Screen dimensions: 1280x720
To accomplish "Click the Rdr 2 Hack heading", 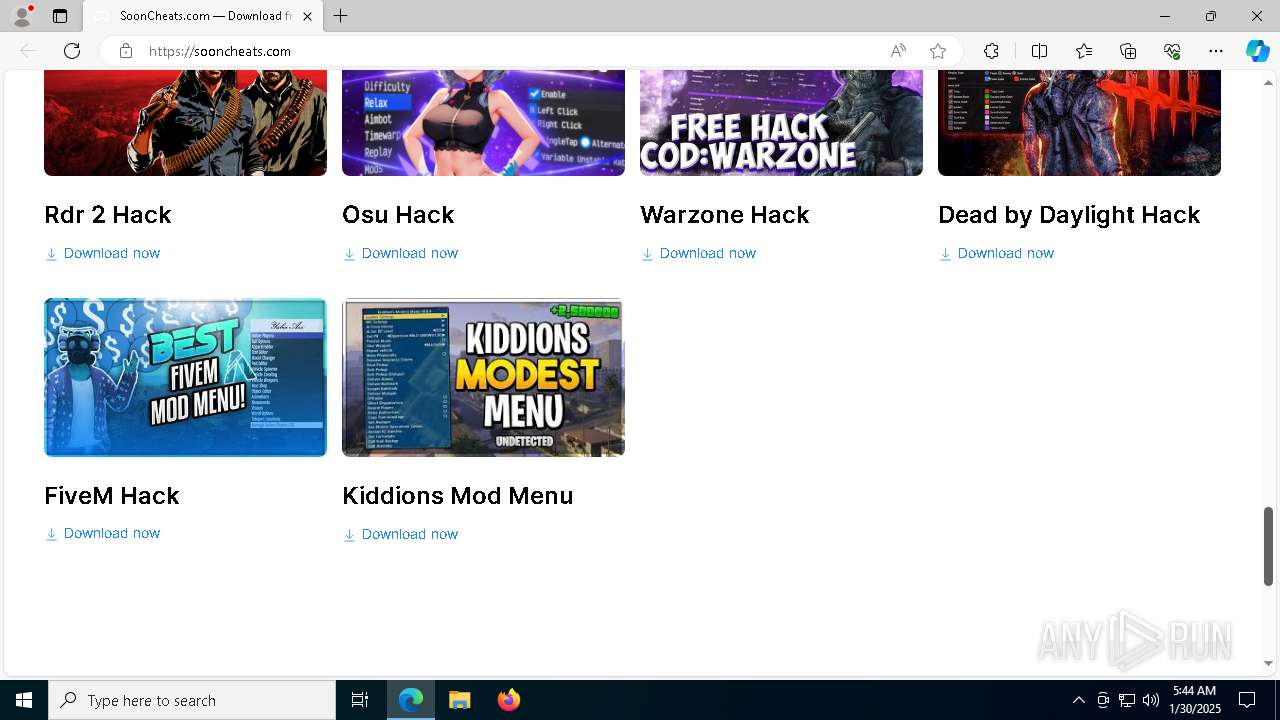I will point(108,215).
